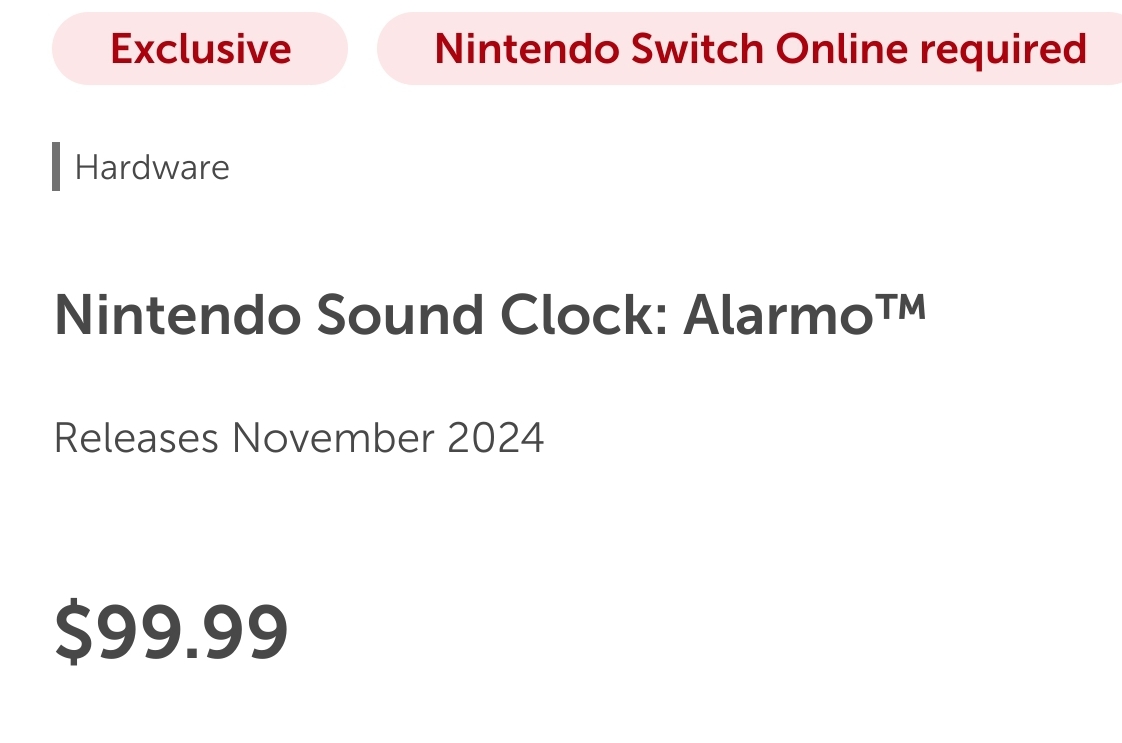
Task: Click the word Online in the red badge
Action: (842, 49)
